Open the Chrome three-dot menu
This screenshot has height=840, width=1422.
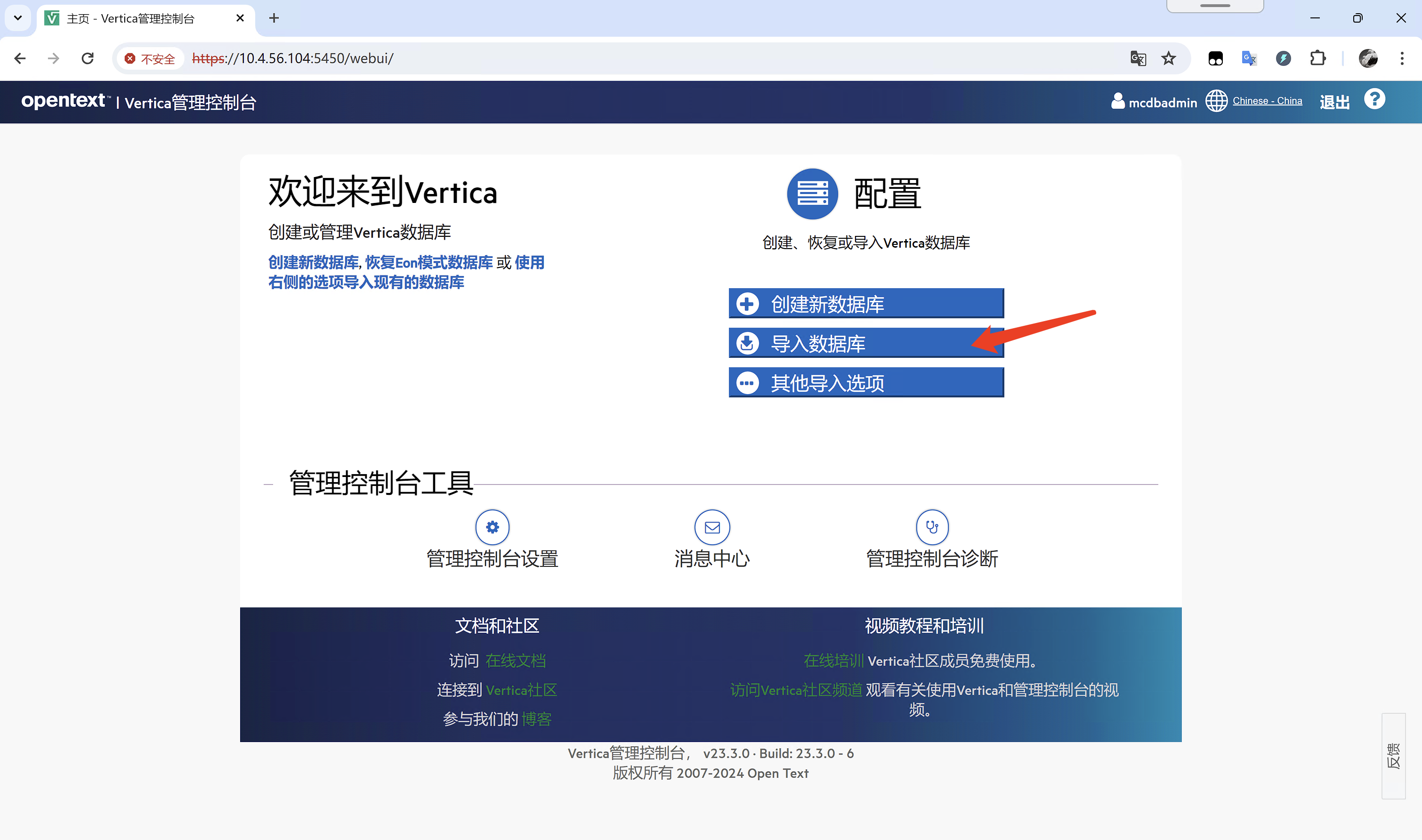pos(1402,58)
